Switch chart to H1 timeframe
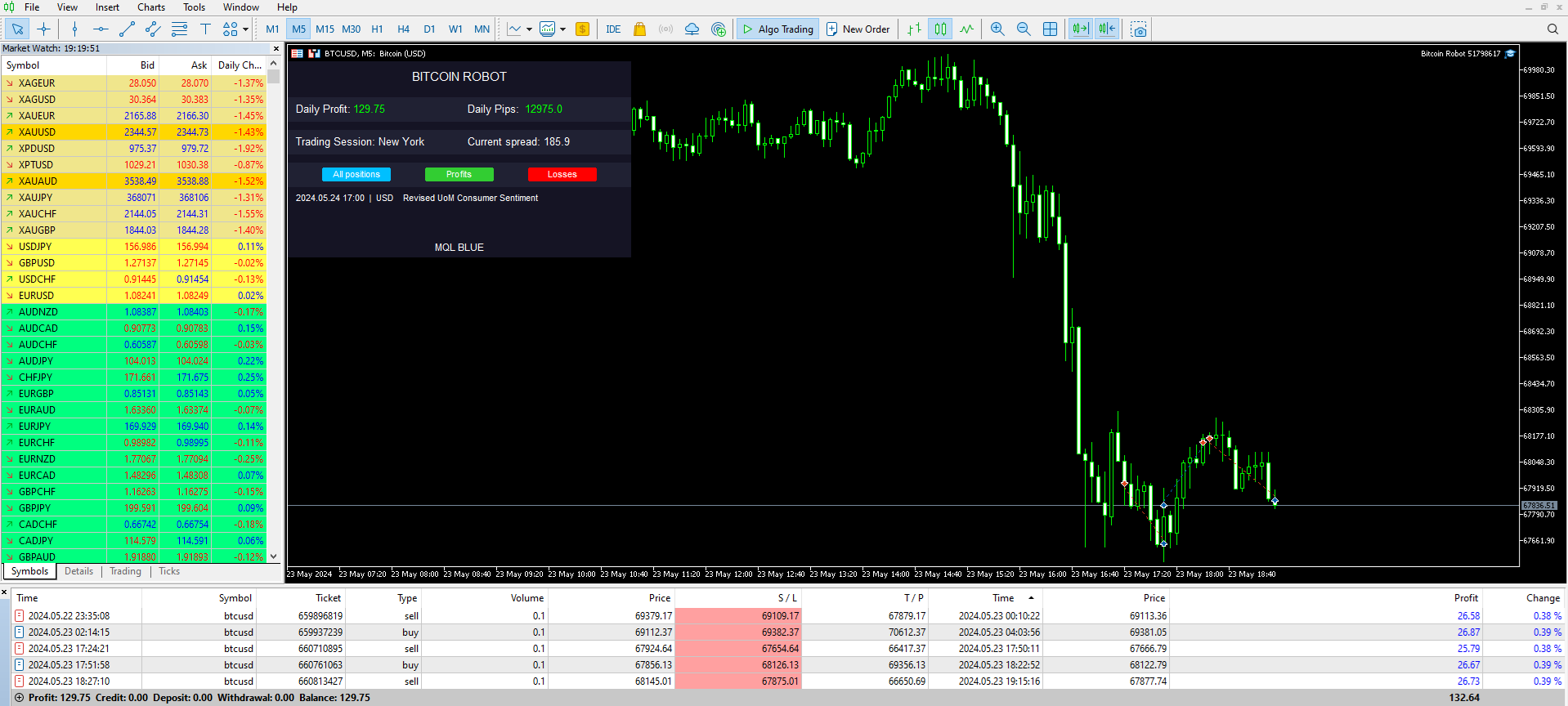 coord(377,29)
